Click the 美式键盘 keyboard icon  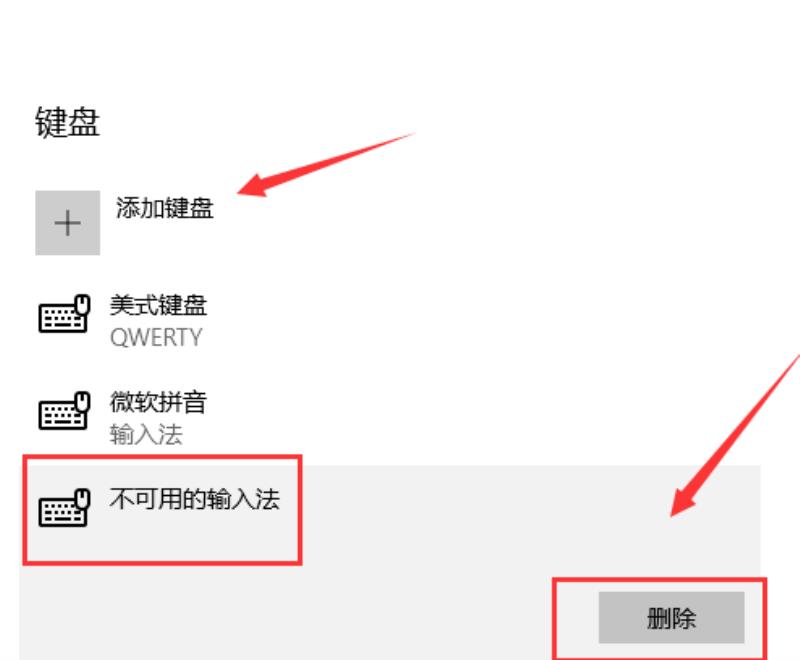coord(64,314)
